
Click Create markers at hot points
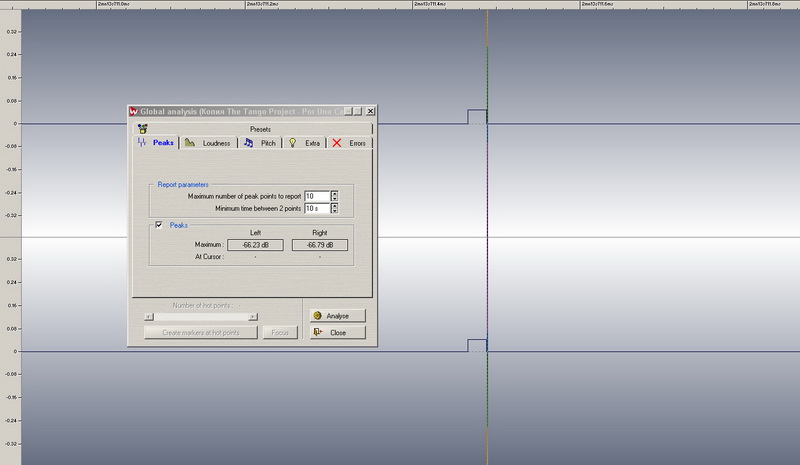click(x=201, y=333)
